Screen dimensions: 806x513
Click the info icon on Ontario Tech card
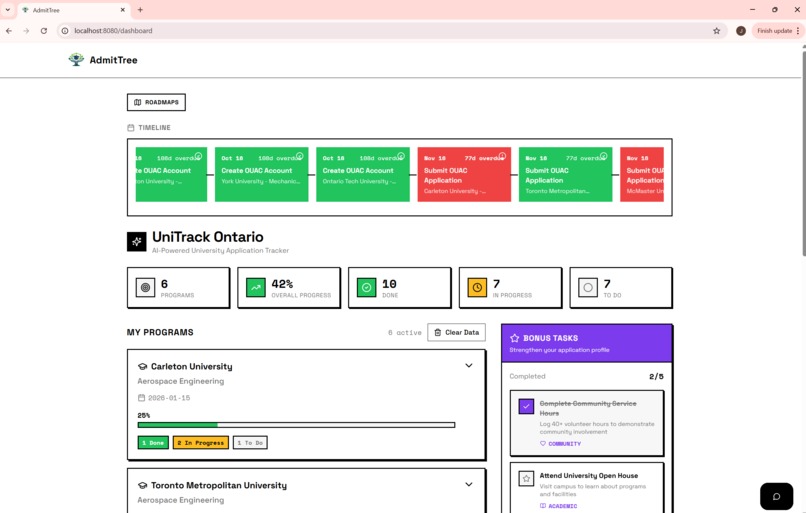pyautogui.click(x=401, y=156)
